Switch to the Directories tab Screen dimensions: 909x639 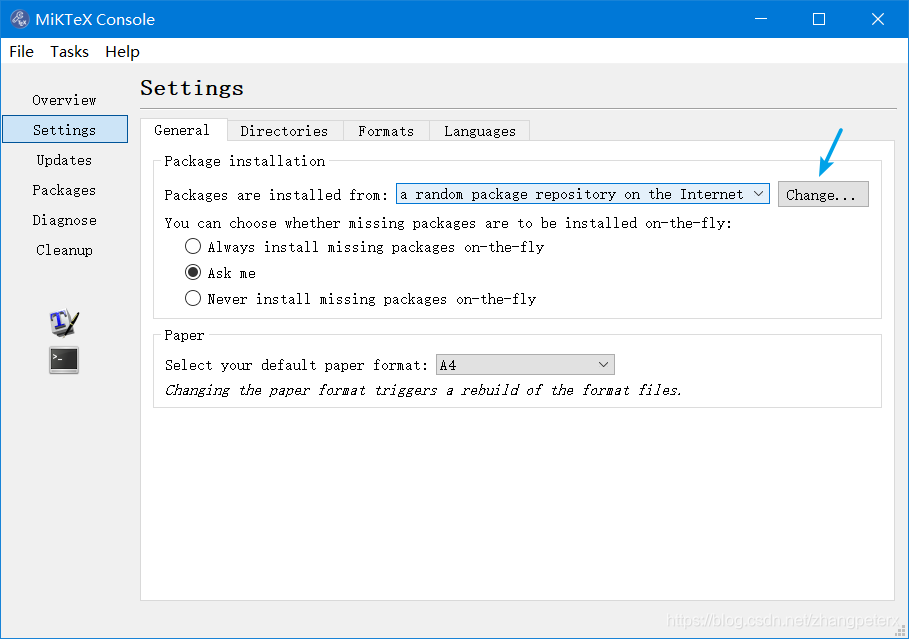(284, 131)
